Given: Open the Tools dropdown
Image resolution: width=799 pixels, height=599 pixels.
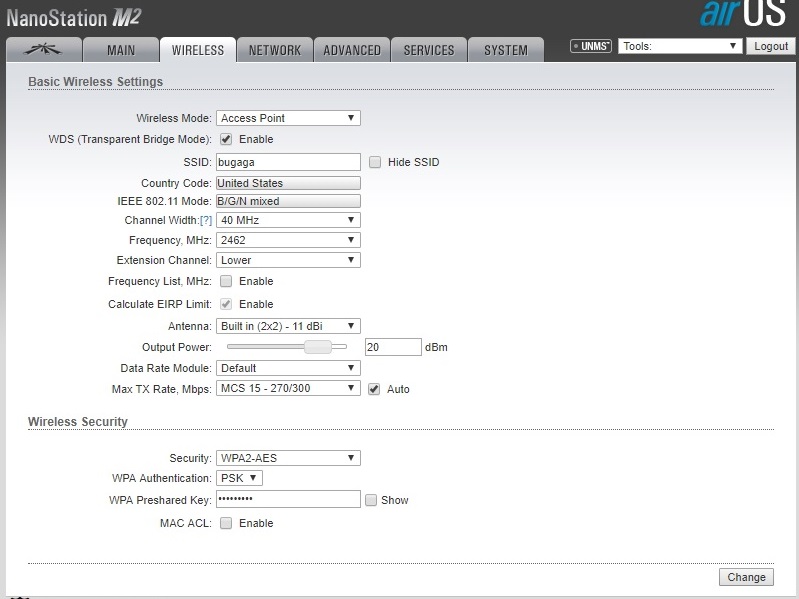Looking at the screenshot, I should click(680, 46).
